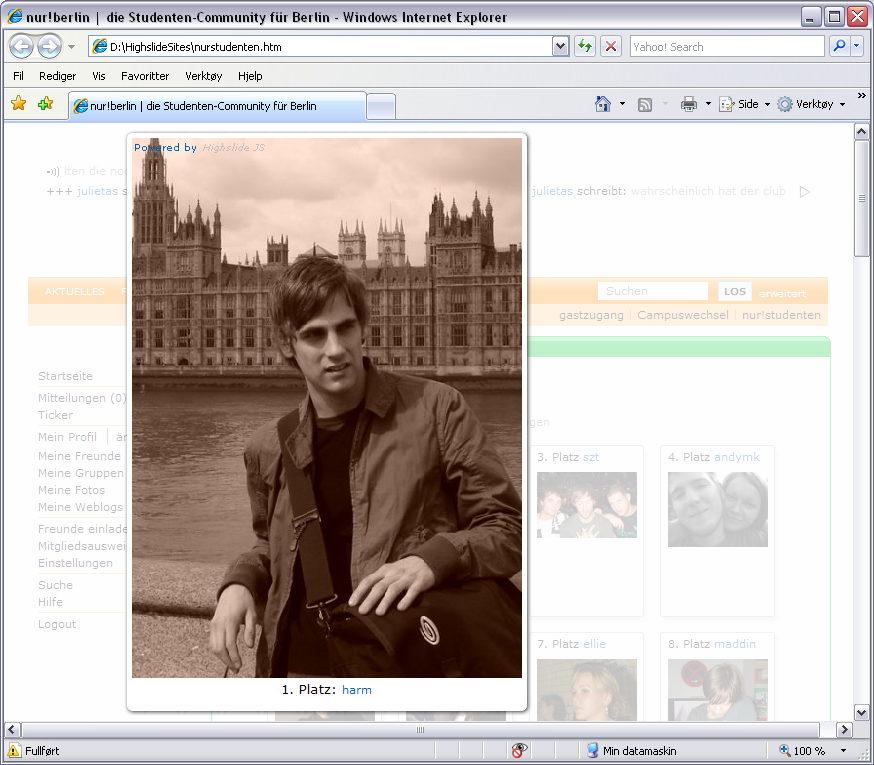
Task: Refresh the page with the green arrows icon
Action: [585, 46]
